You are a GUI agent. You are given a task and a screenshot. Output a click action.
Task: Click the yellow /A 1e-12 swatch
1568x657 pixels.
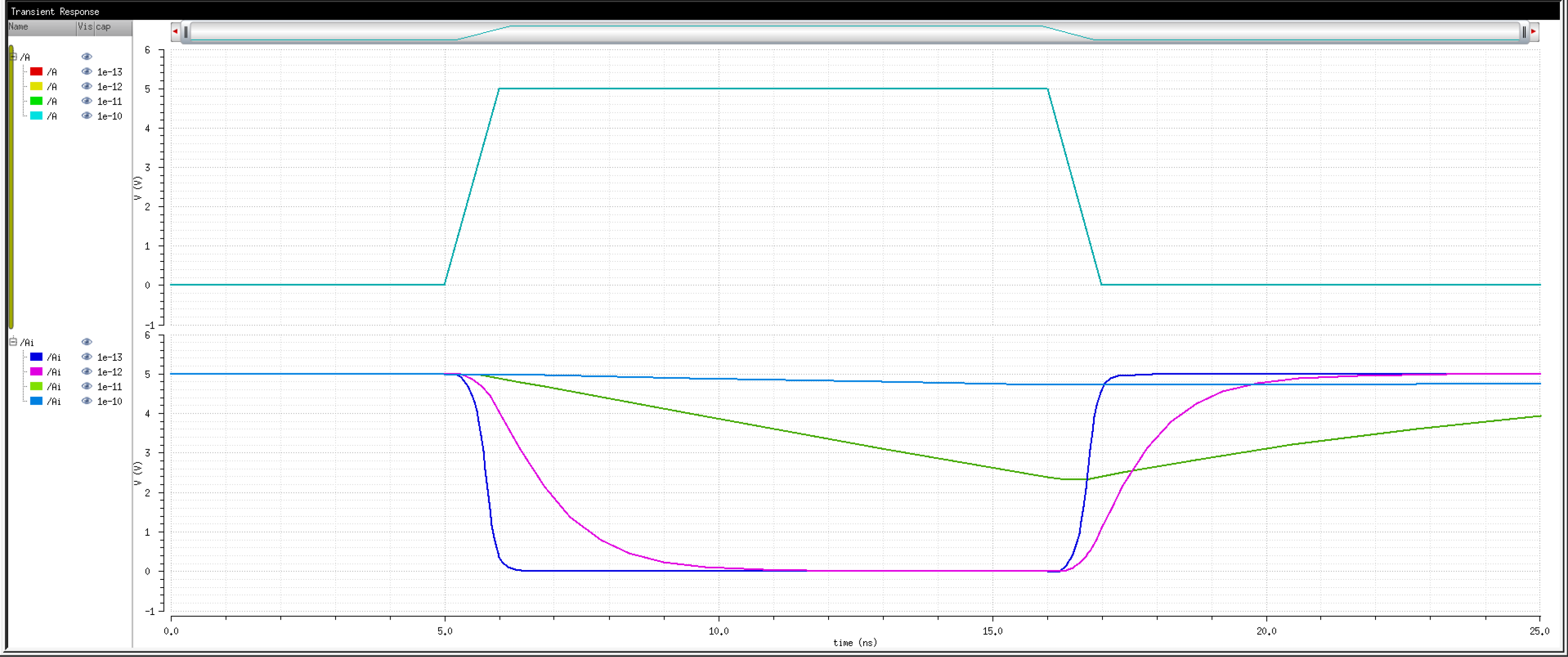[36, 87]
